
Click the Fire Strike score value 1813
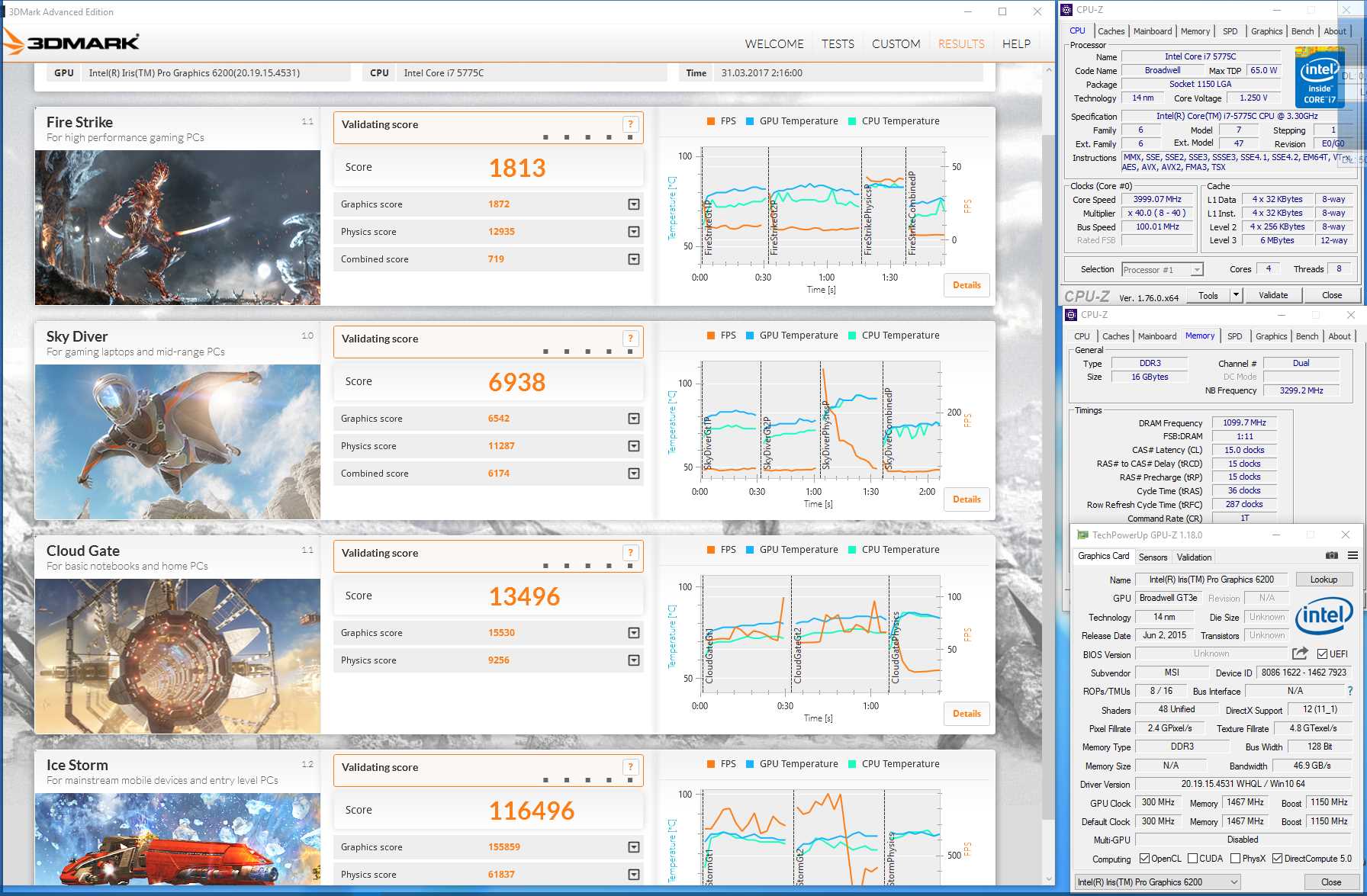click(x=517, y=168)
